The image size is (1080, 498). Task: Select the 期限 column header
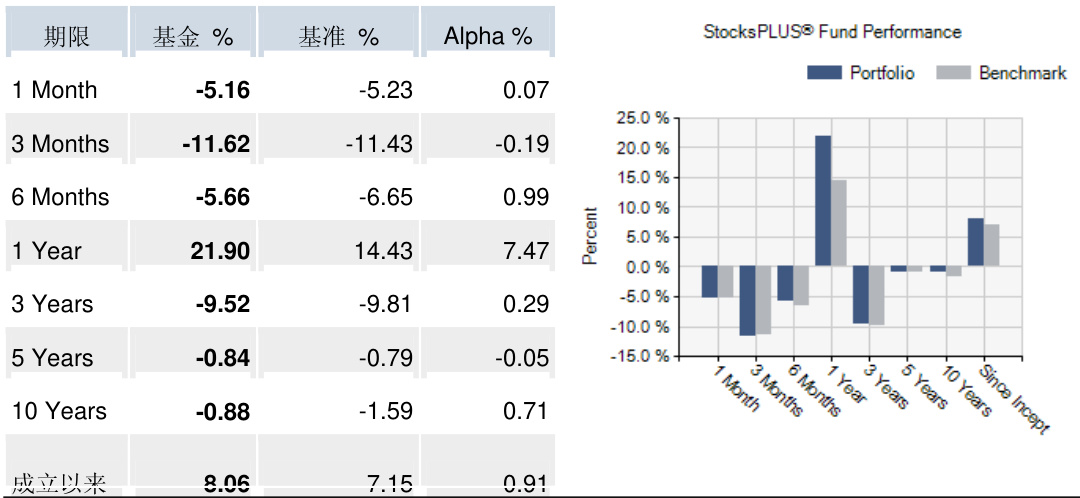pos(67,37)
